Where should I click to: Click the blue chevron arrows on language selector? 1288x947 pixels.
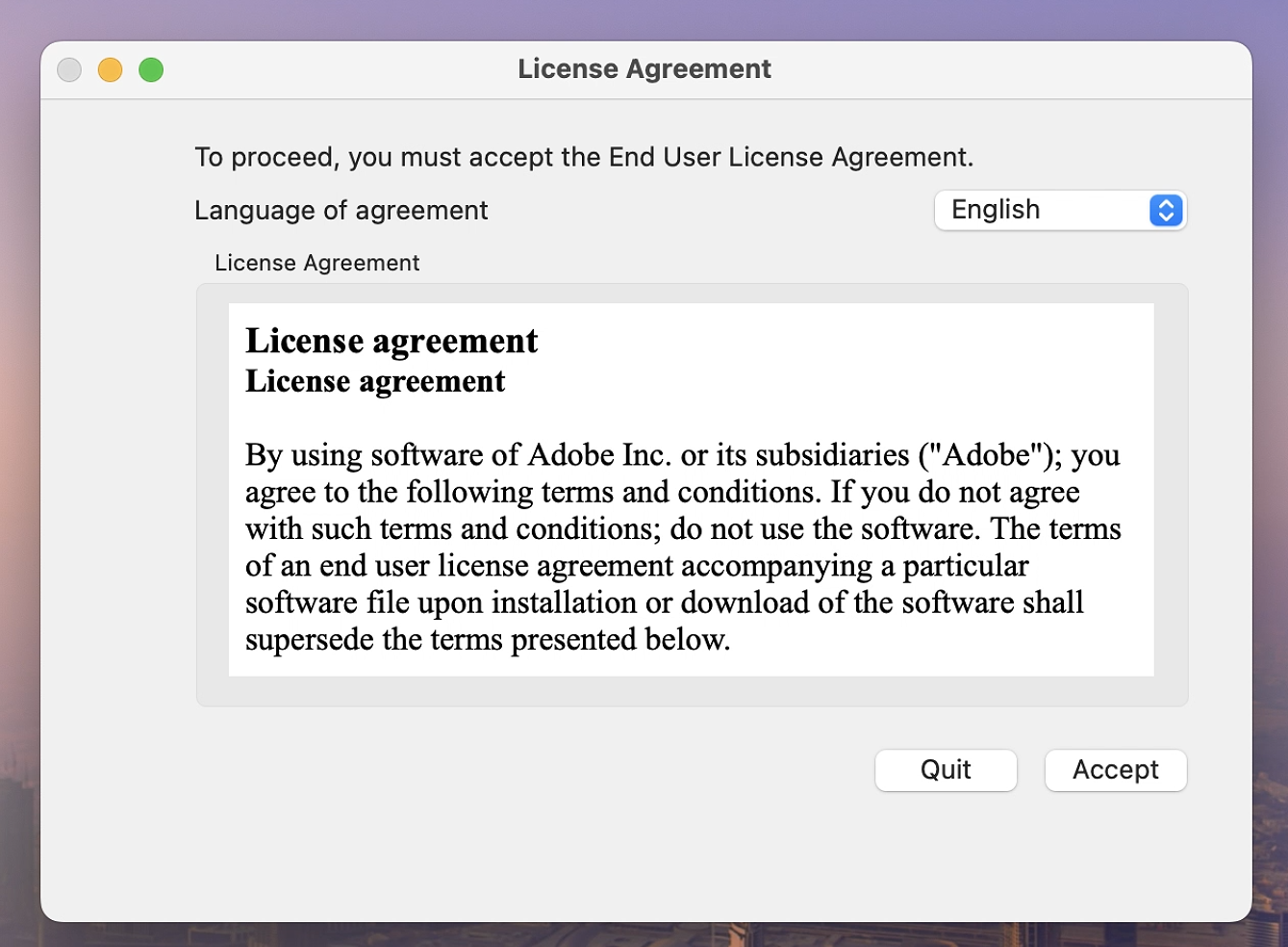coord(1165,210)
